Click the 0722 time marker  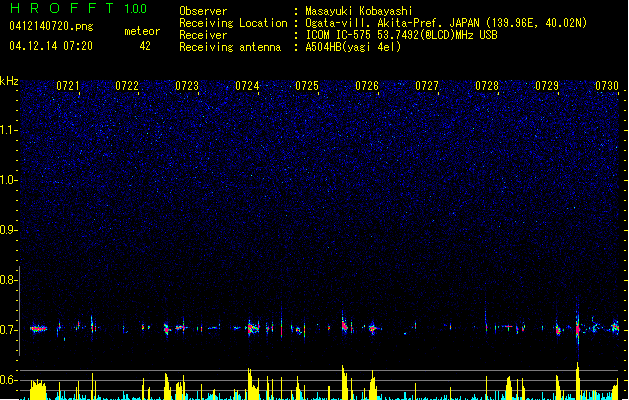pos(127,85)
